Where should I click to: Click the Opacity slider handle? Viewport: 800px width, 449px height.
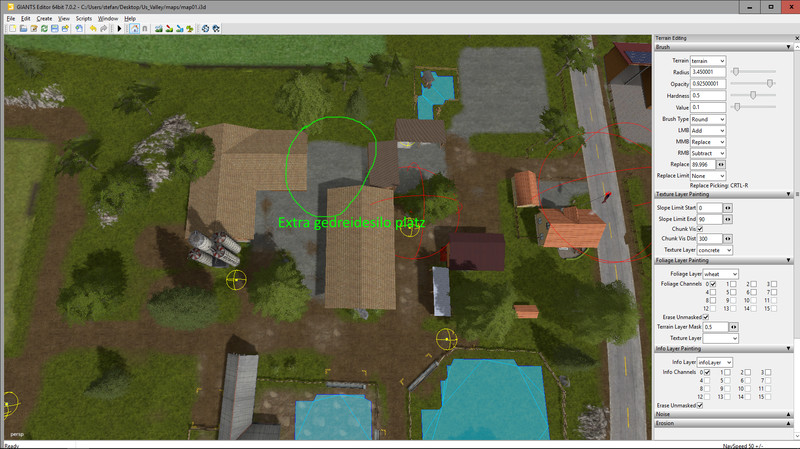coord(770,83)
